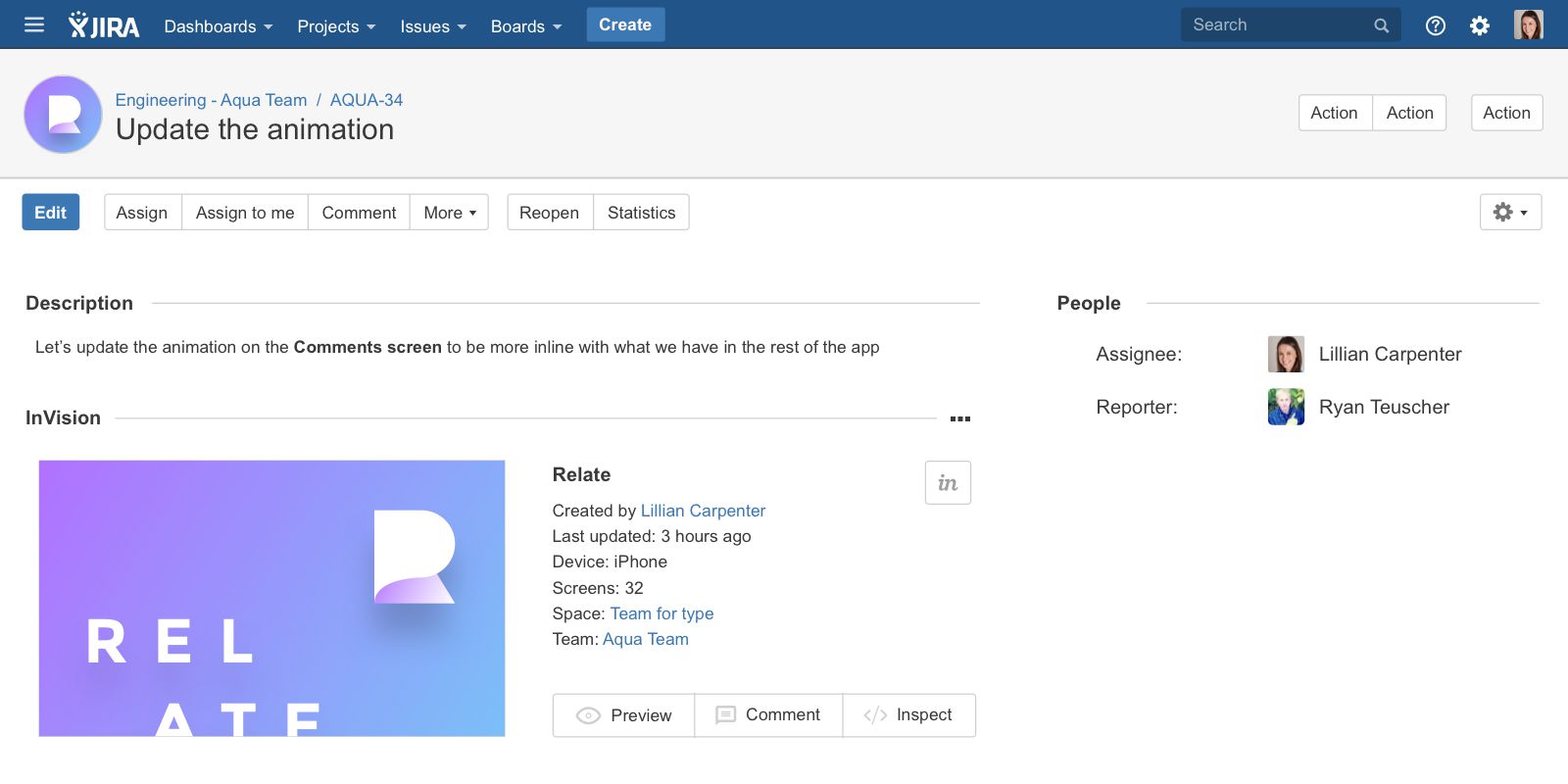Click the search magnifier icon
This screenshot has width=1568, height=784.
click(x=1381, y=25)
